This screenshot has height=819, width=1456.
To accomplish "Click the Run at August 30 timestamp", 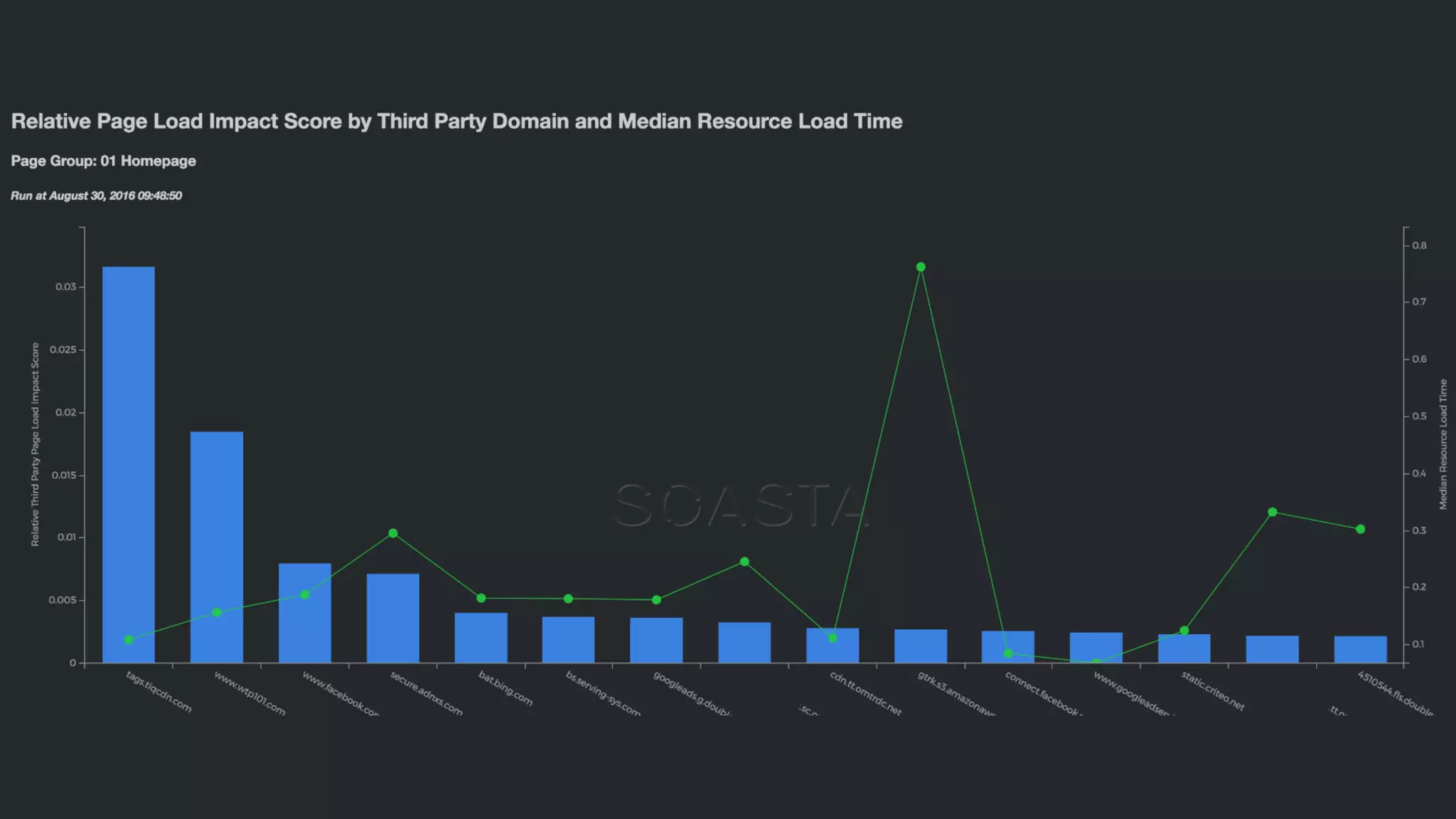I will click(96, 196).
